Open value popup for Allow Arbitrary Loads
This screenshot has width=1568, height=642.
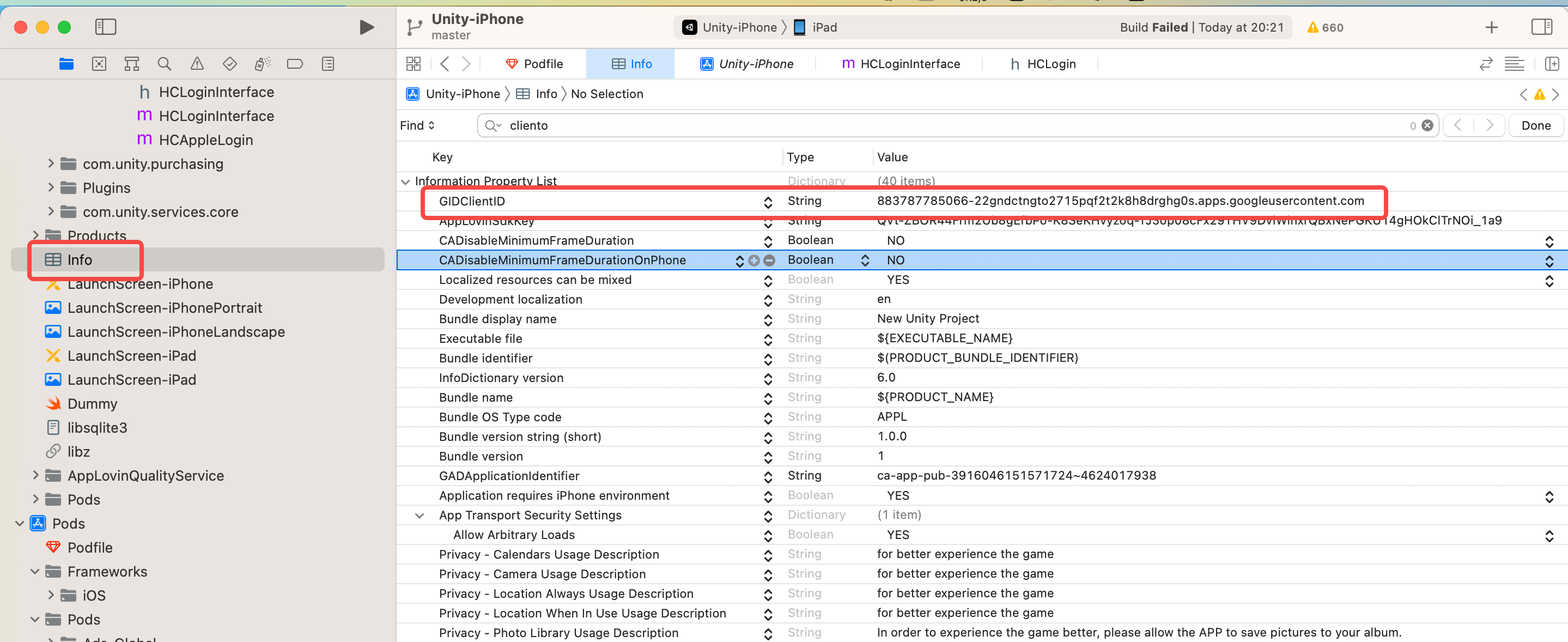(x=1549, y=535)
